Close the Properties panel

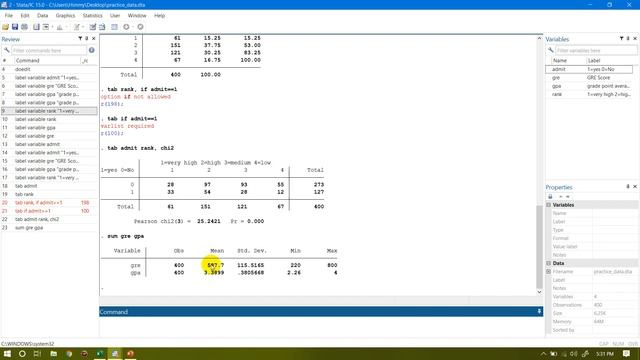coord(635,187)
